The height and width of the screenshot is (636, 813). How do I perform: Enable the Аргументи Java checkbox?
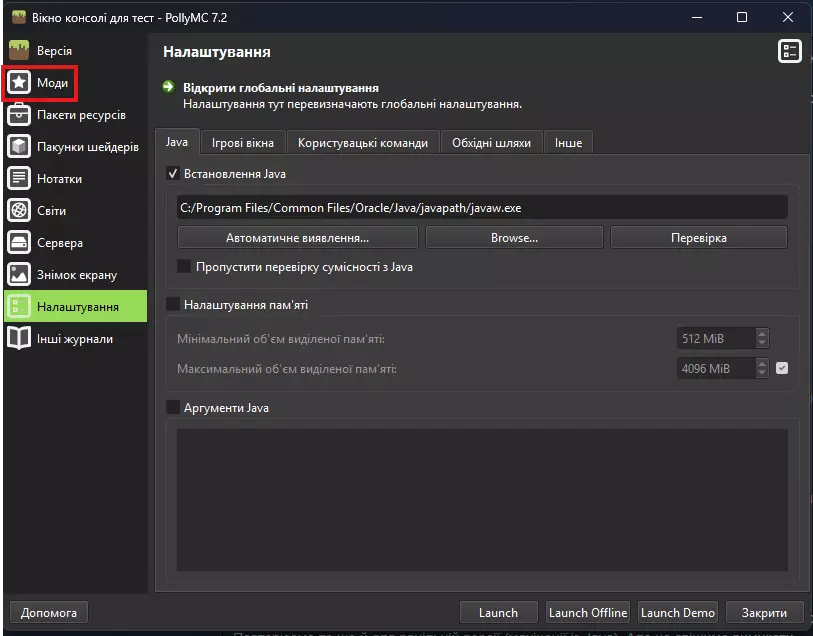coord(173,408)
